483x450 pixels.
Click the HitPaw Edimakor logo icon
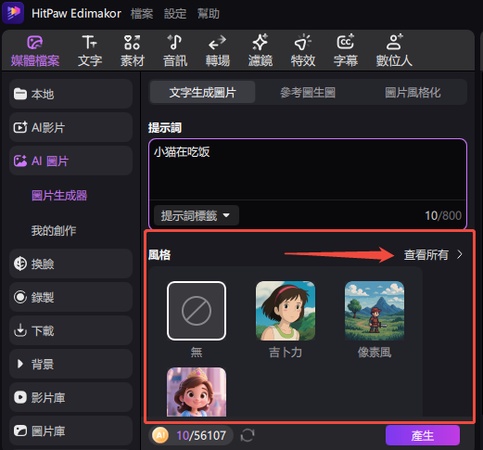pyautogui.click(x=13, y=13)
